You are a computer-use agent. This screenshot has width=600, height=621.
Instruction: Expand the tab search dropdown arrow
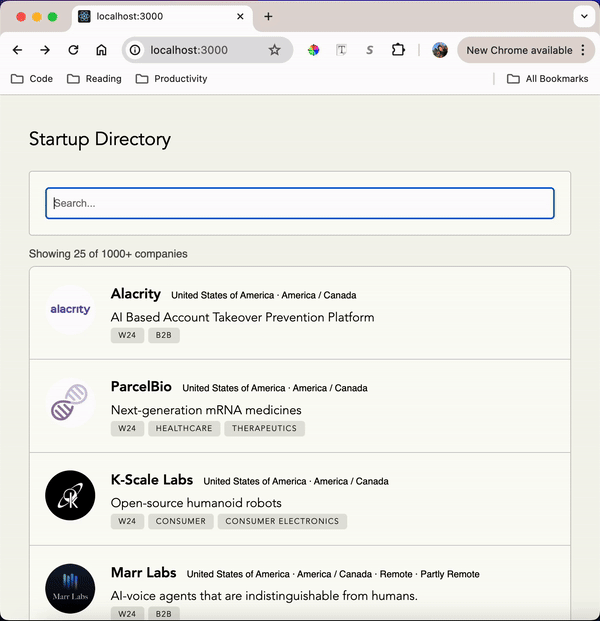[x=584, y=17]
